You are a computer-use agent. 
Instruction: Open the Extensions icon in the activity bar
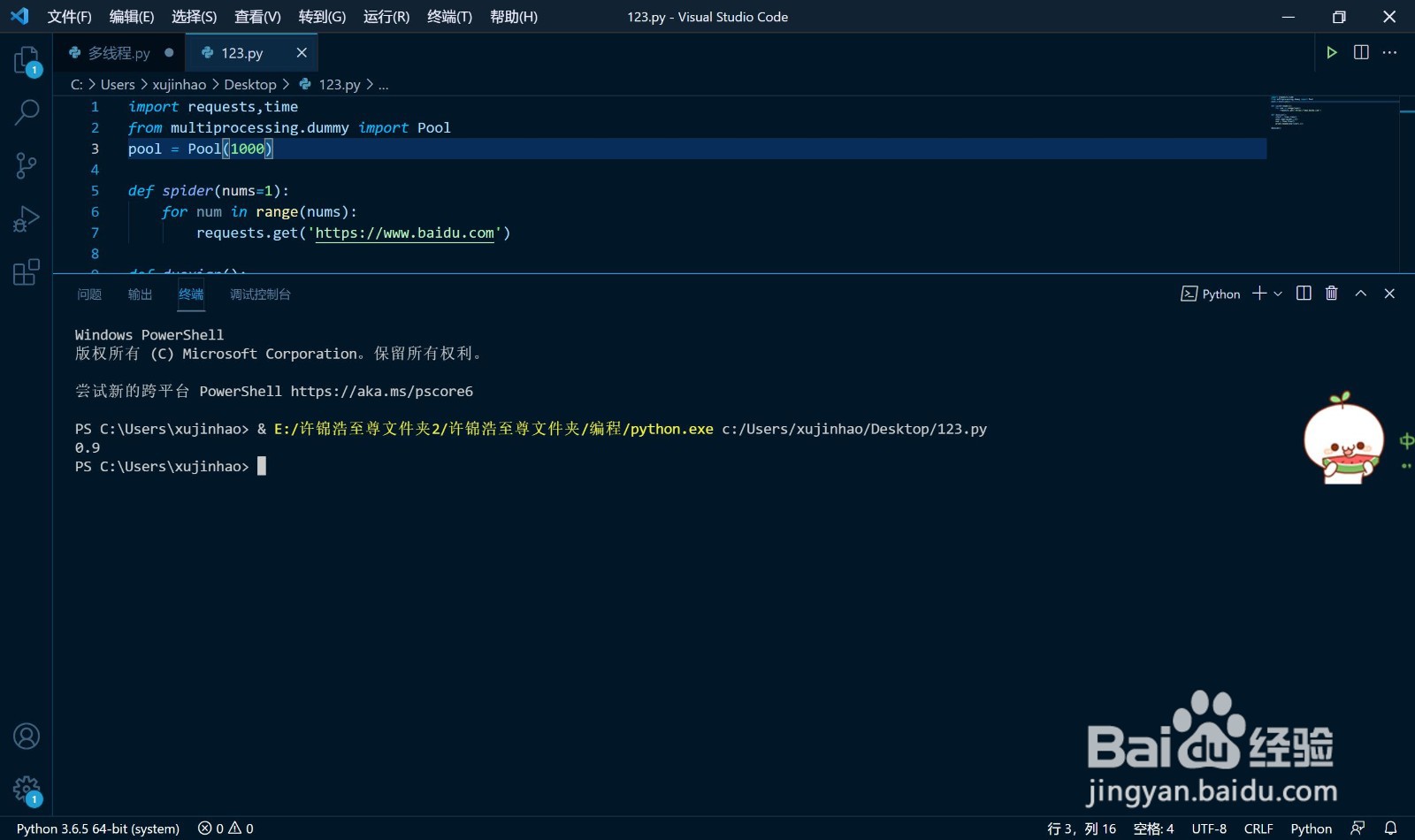[x=27, y=272]
